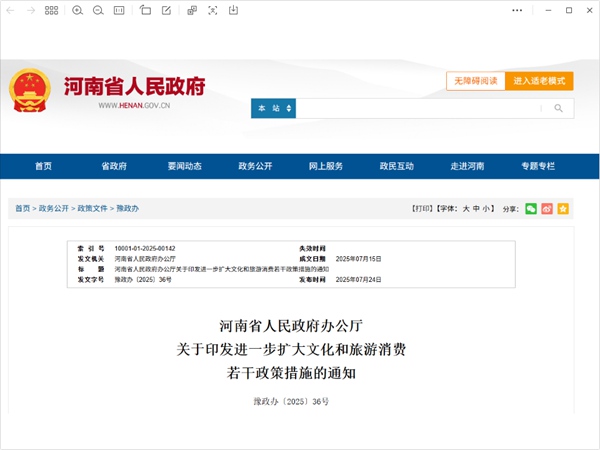
Task: Click the zoom in magnifier icon
Action: pos(78,10)
